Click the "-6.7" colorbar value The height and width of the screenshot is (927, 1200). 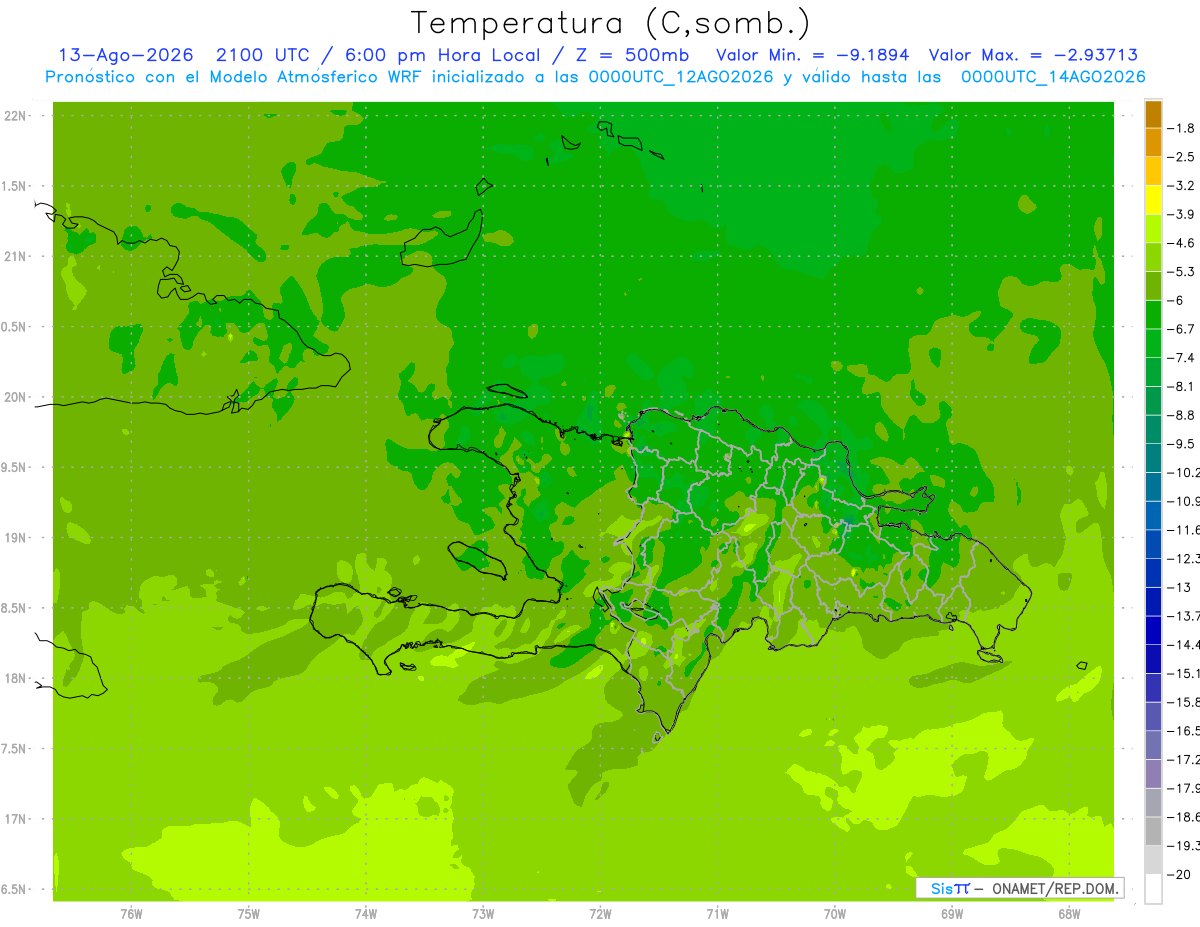coord(1181,329)
